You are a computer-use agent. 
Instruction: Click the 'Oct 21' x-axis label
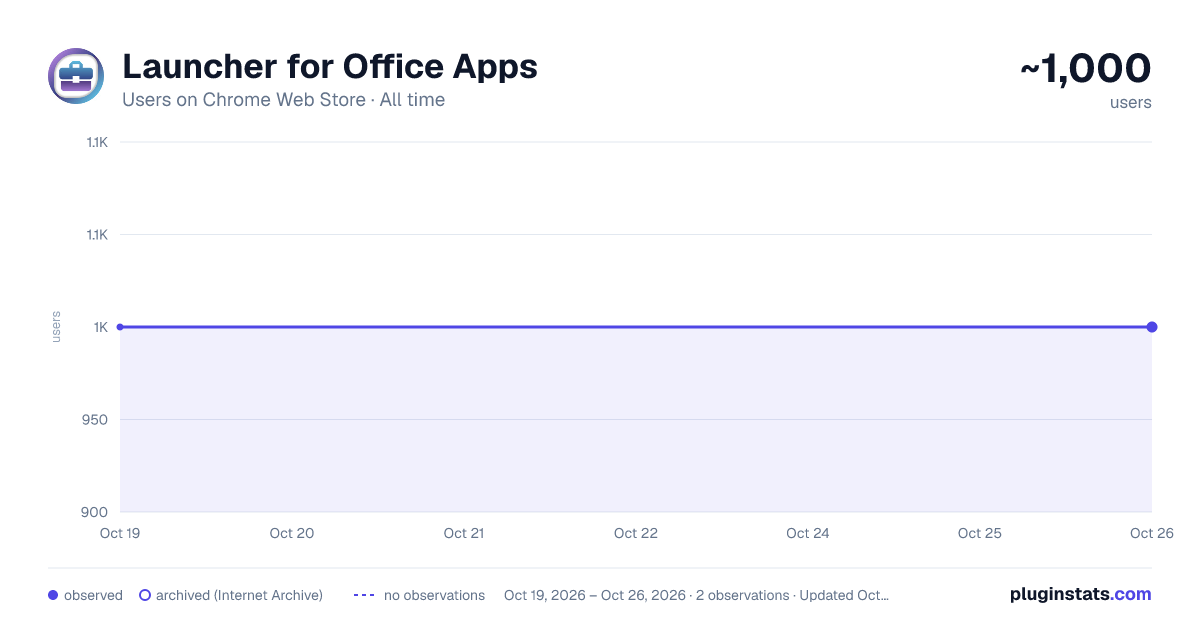pyautogui.click(x=464, y=533)
